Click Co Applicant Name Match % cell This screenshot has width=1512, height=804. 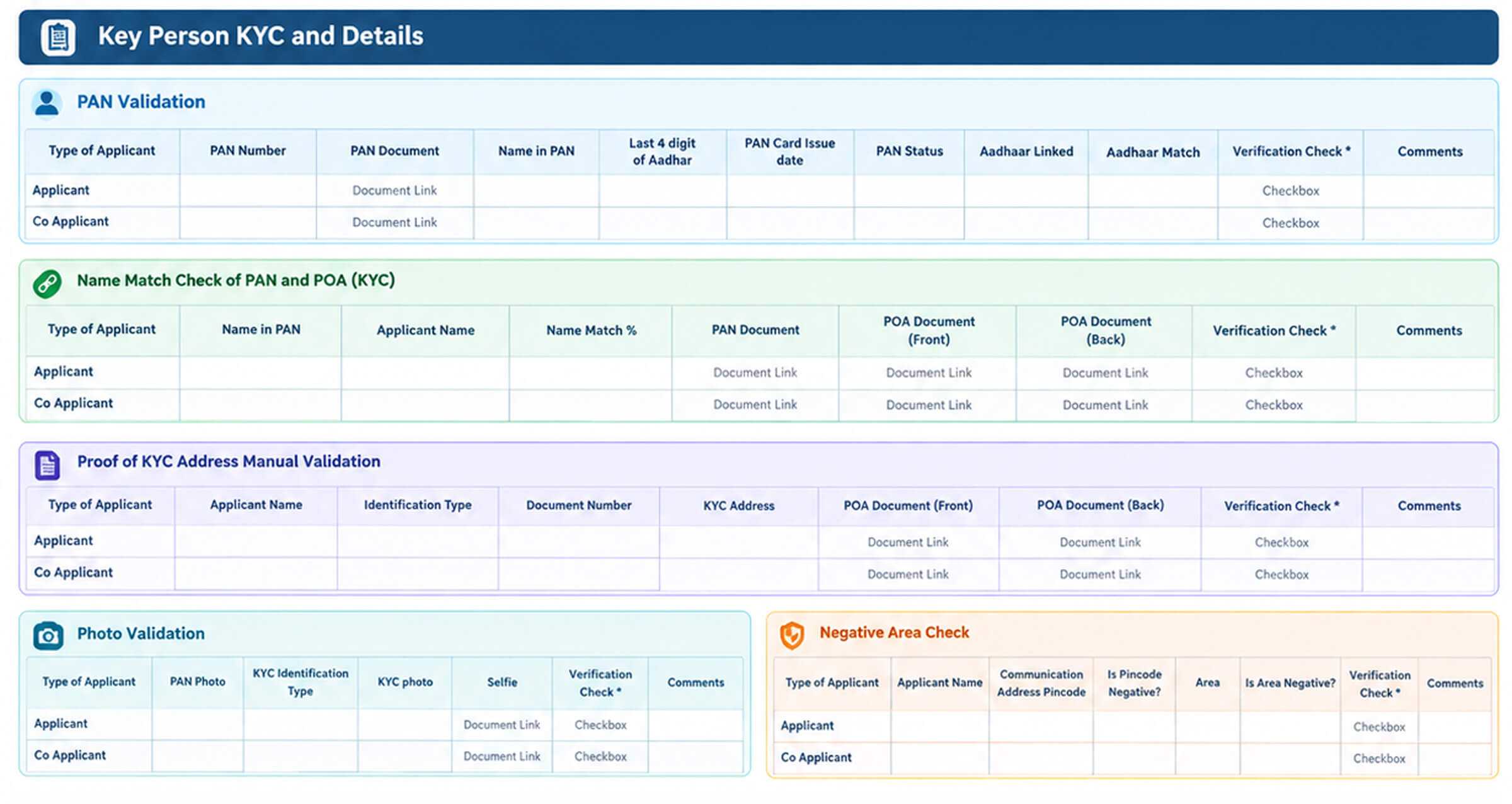pos(590,405)
